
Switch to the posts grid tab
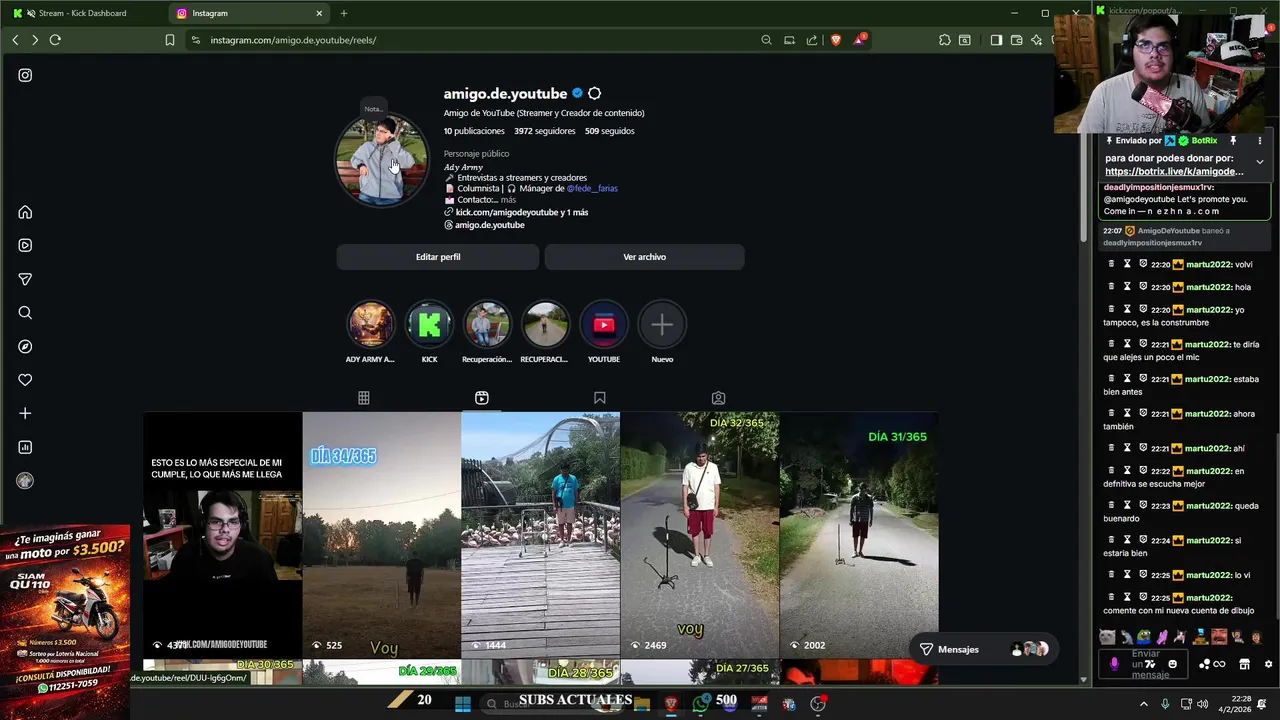(364, 398)
